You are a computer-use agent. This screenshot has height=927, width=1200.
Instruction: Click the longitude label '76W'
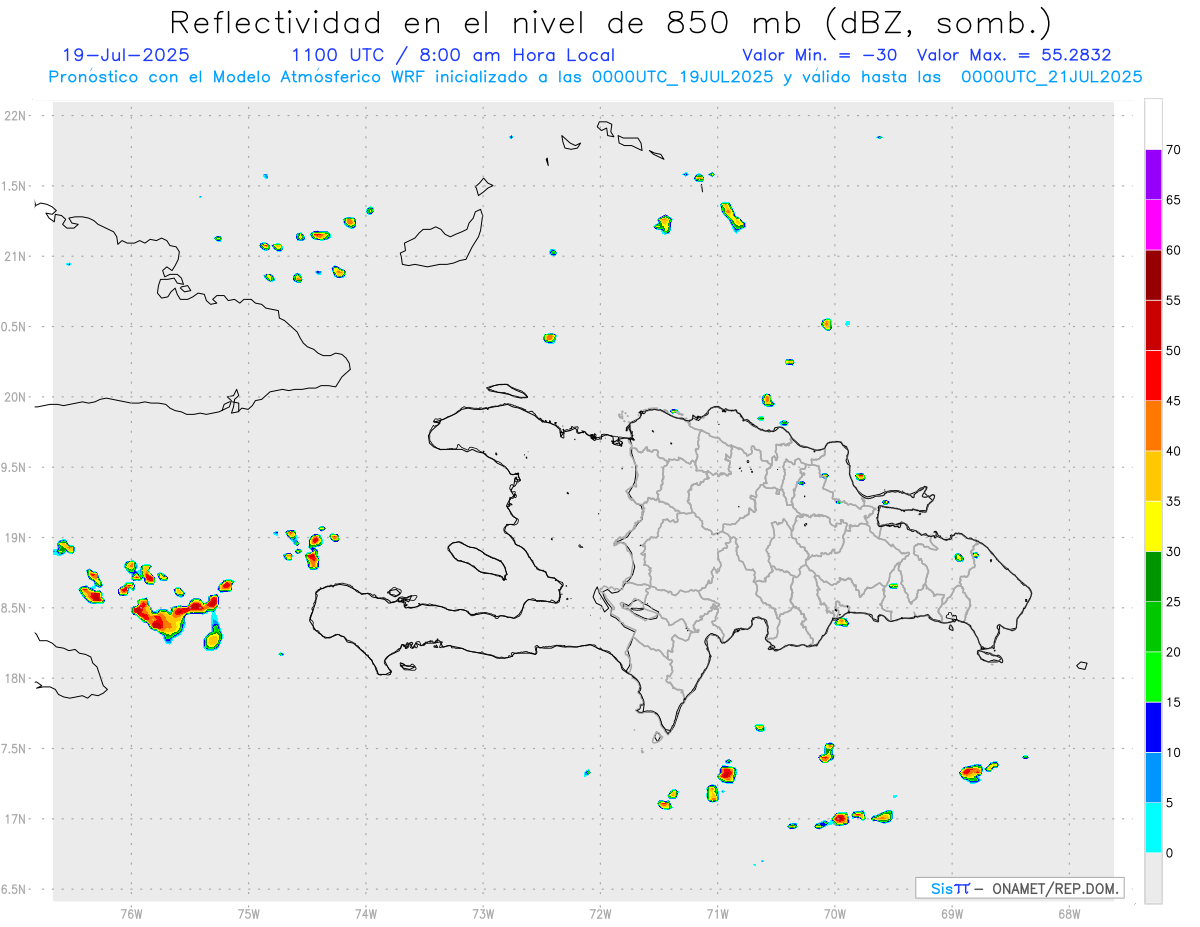click(131, 913)
